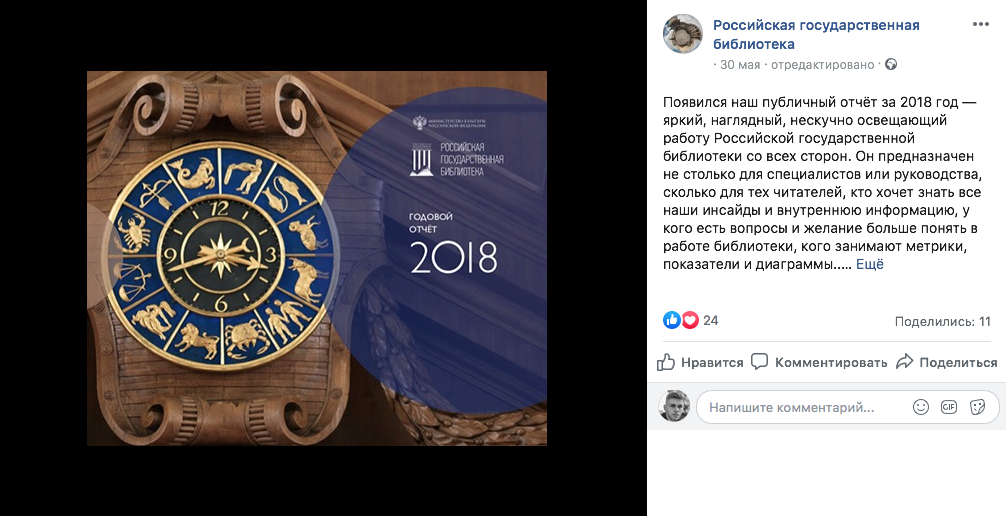Show the 24 reactions list
Image resolution: width=1006 pixels, height=516 pixels.
click(x=710, y=320)
